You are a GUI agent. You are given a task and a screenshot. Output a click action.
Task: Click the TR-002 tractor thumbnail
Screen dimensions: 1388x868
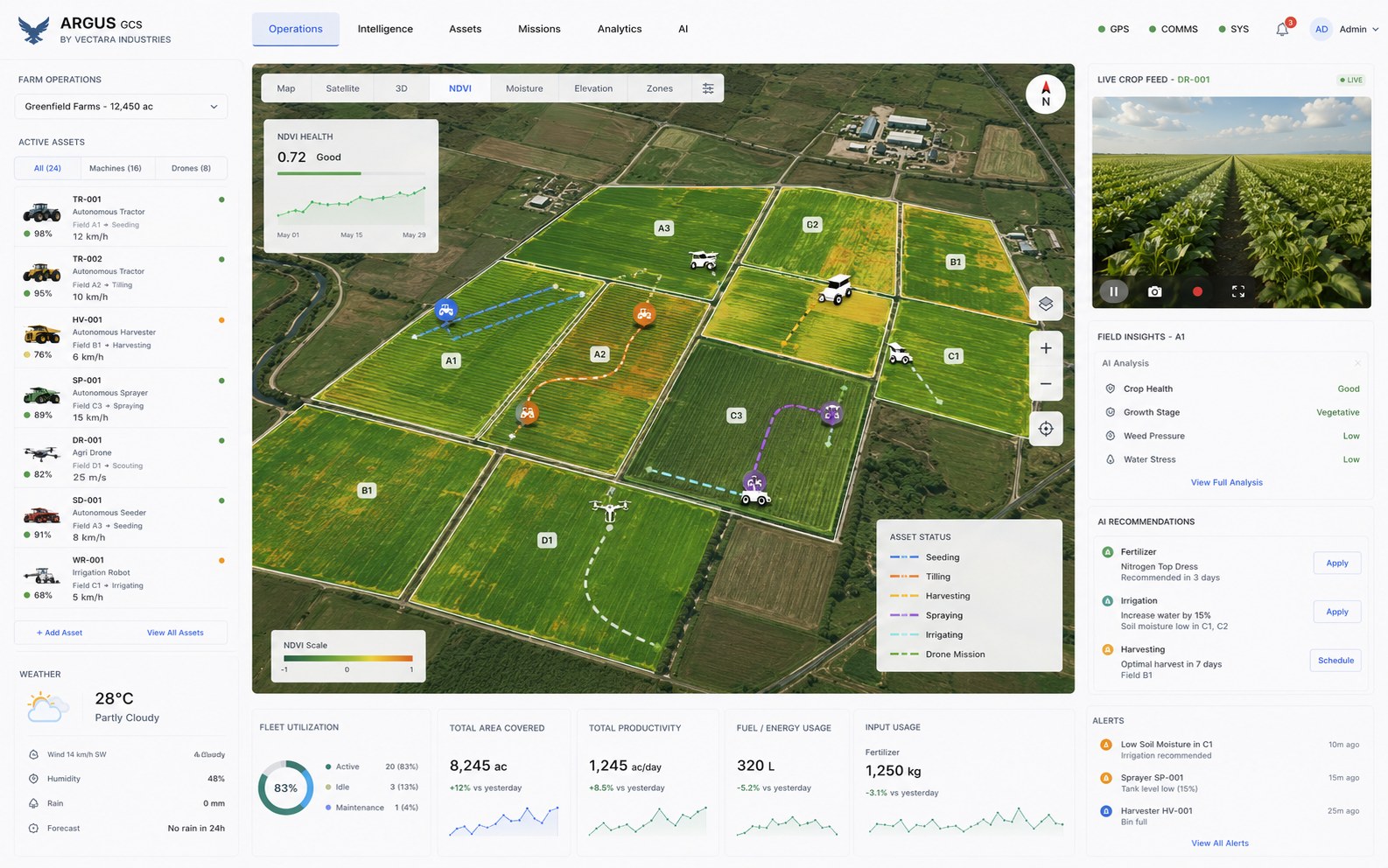coord(41,273)
